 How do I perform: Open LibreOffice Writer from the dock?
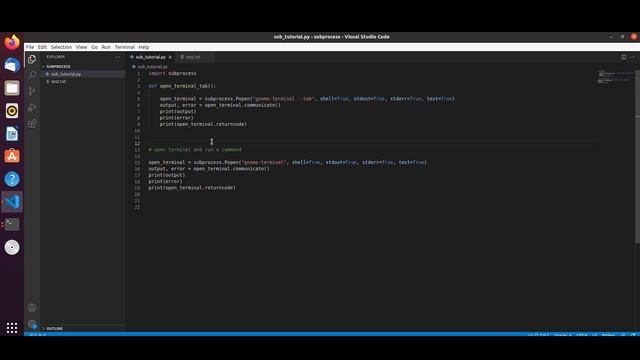pyautogui.click(x=12, y=133)
